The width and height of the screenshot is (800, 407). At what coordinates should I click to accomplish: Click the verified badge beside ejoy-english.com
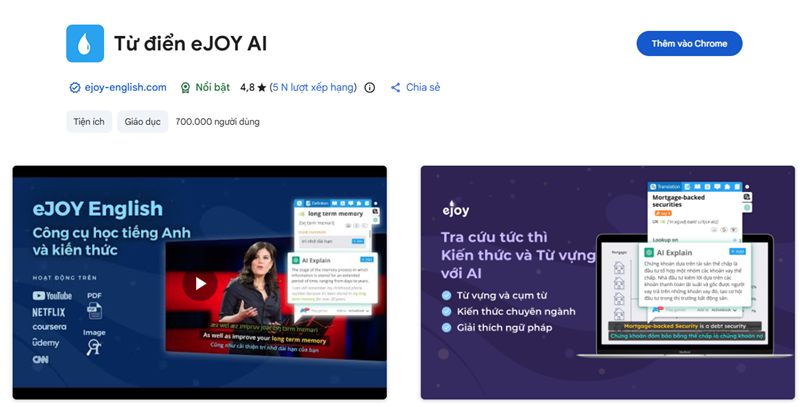74,88
